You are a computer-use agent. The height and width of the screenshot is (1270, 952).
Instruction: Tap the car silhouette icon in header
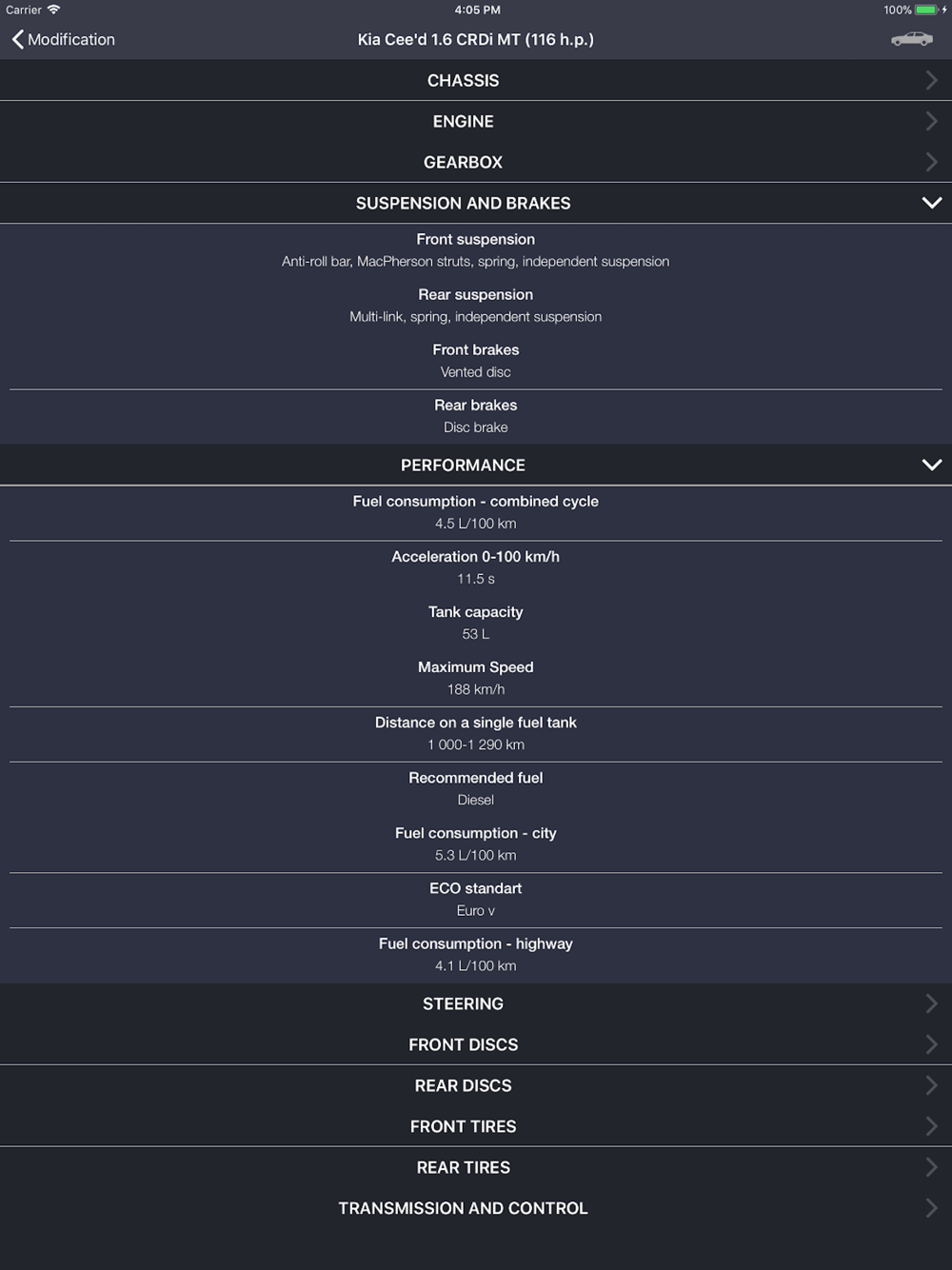911,39
